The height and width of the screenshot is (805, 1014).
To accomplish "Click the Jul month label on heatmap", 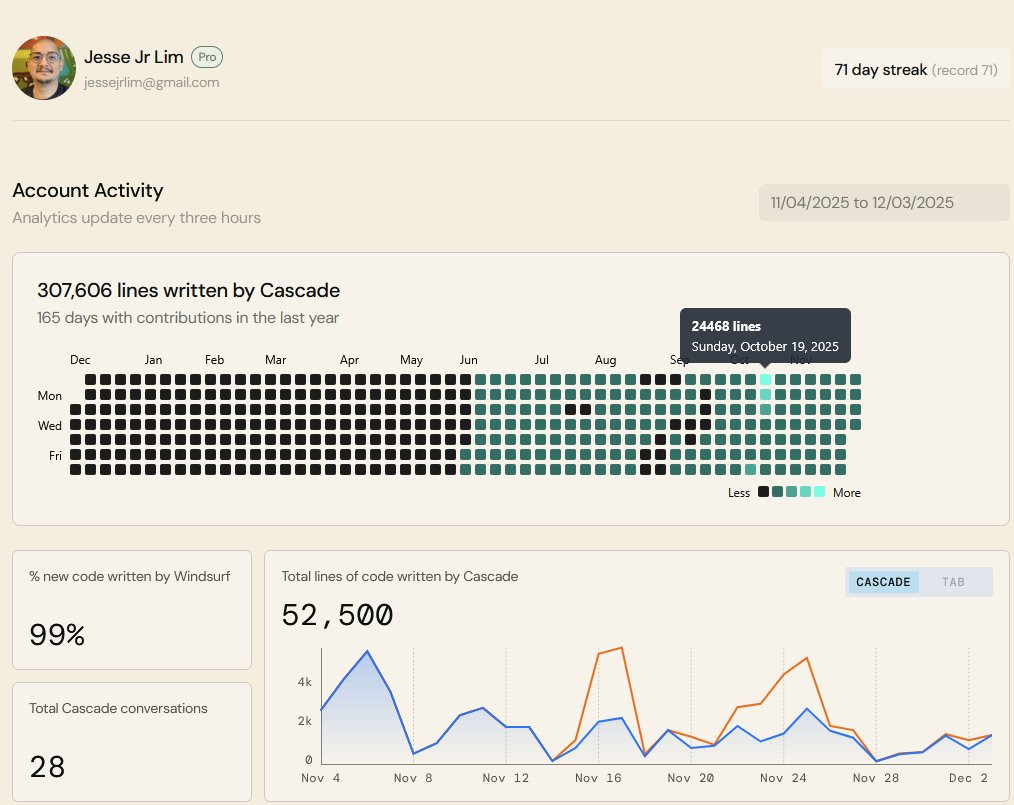I will click(541, 360).
